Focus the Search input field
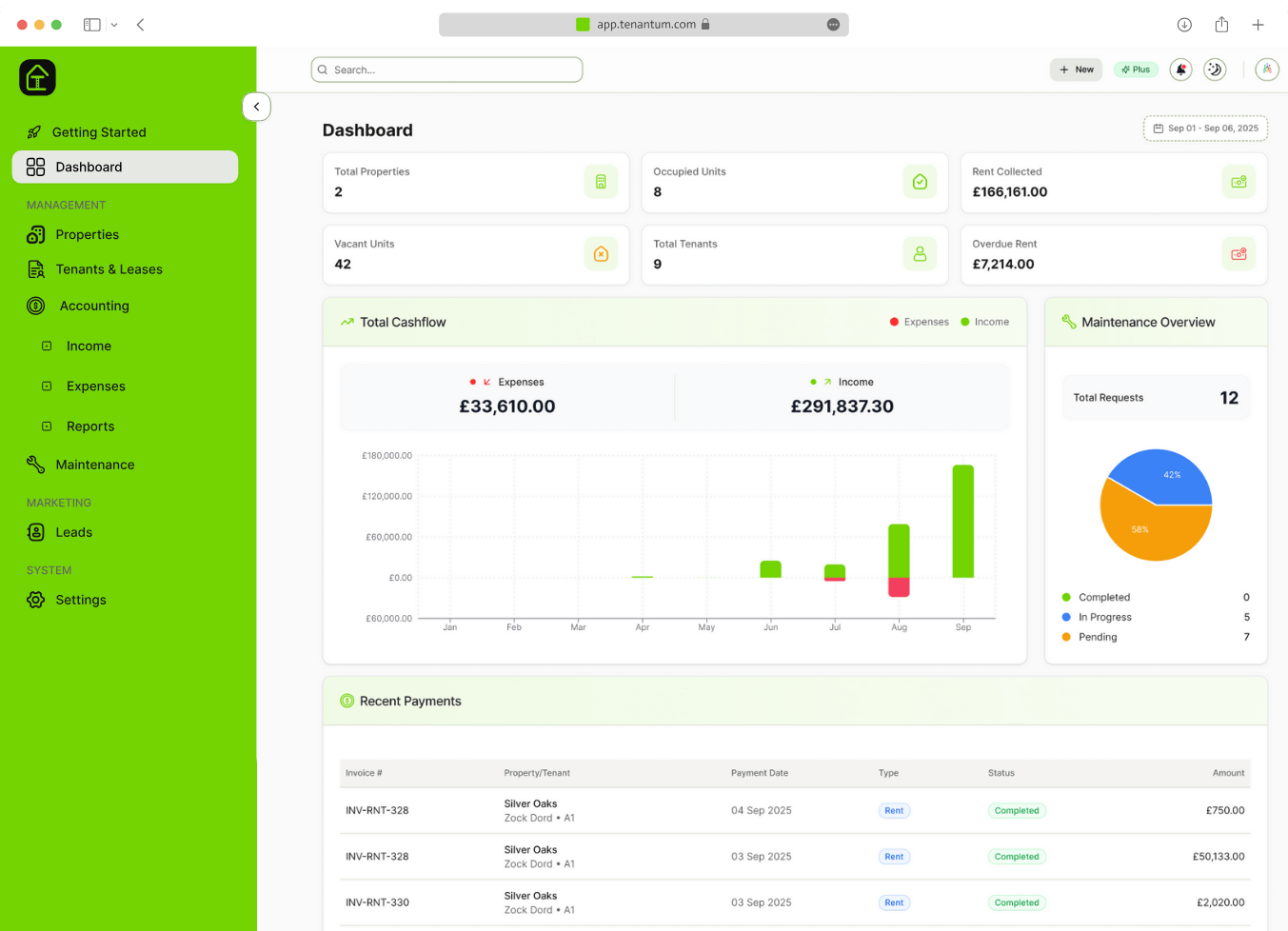 click(447, 69)
